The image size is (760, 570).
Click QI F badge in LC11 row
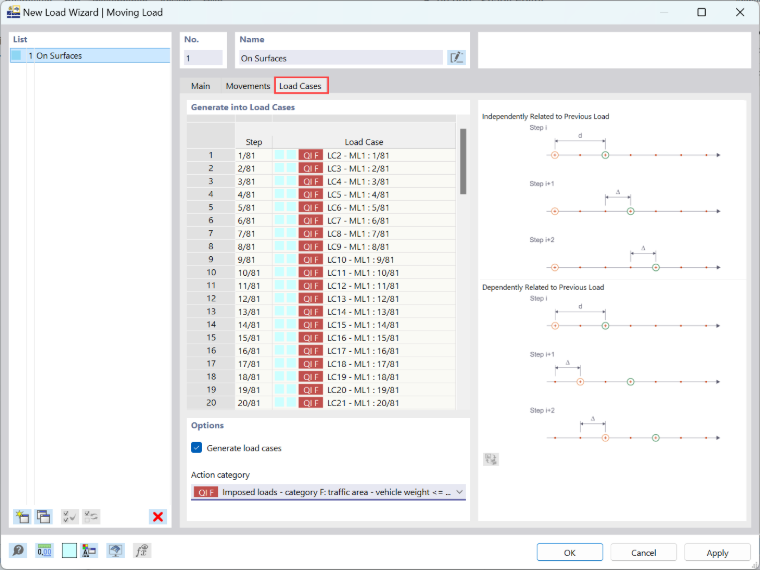coord(311,273)
